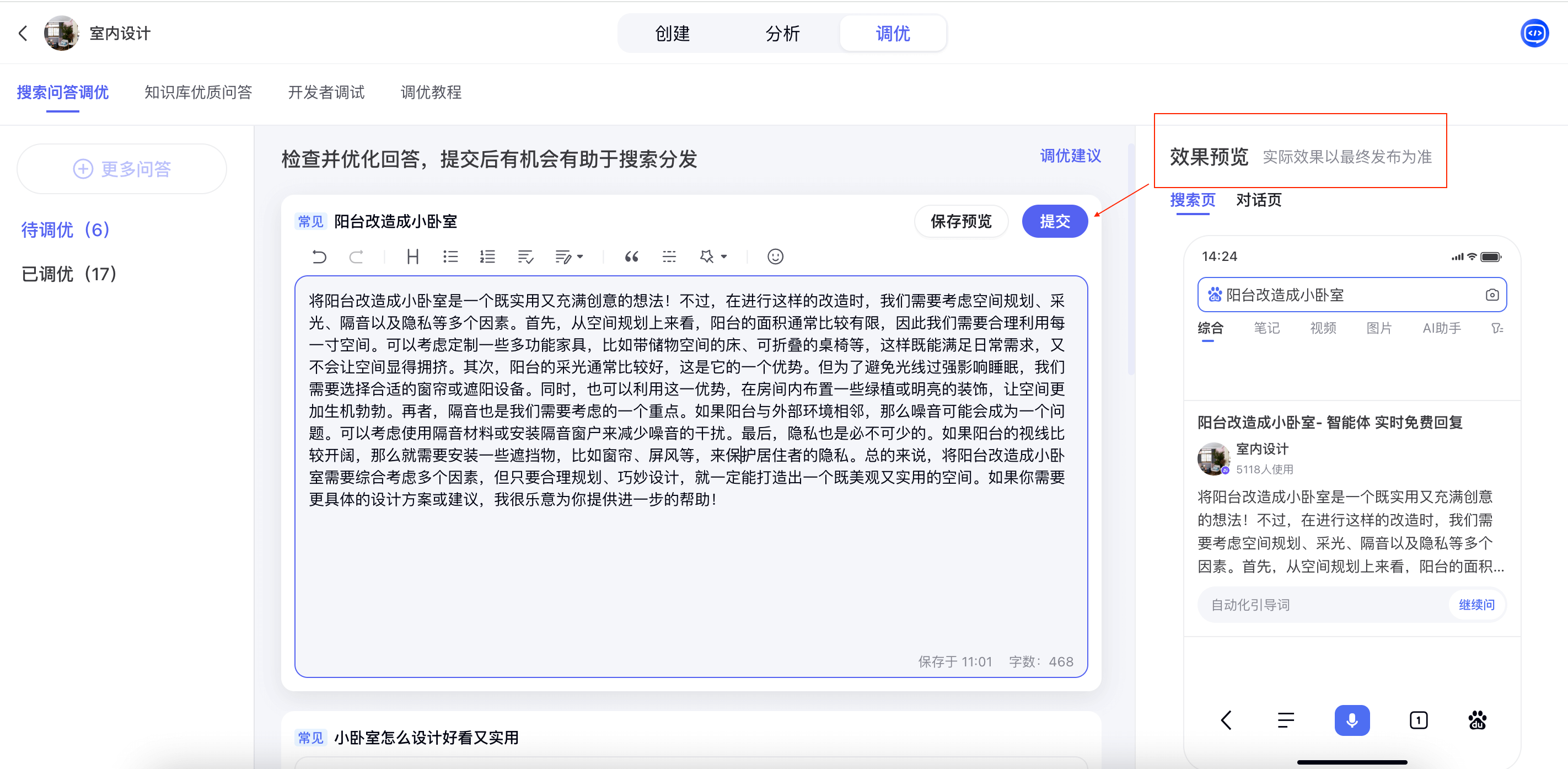Viewport: 1568px width, 769px height.
Task: Open the emoji picker
Action: pyautogui.click(x=775, y=257)
